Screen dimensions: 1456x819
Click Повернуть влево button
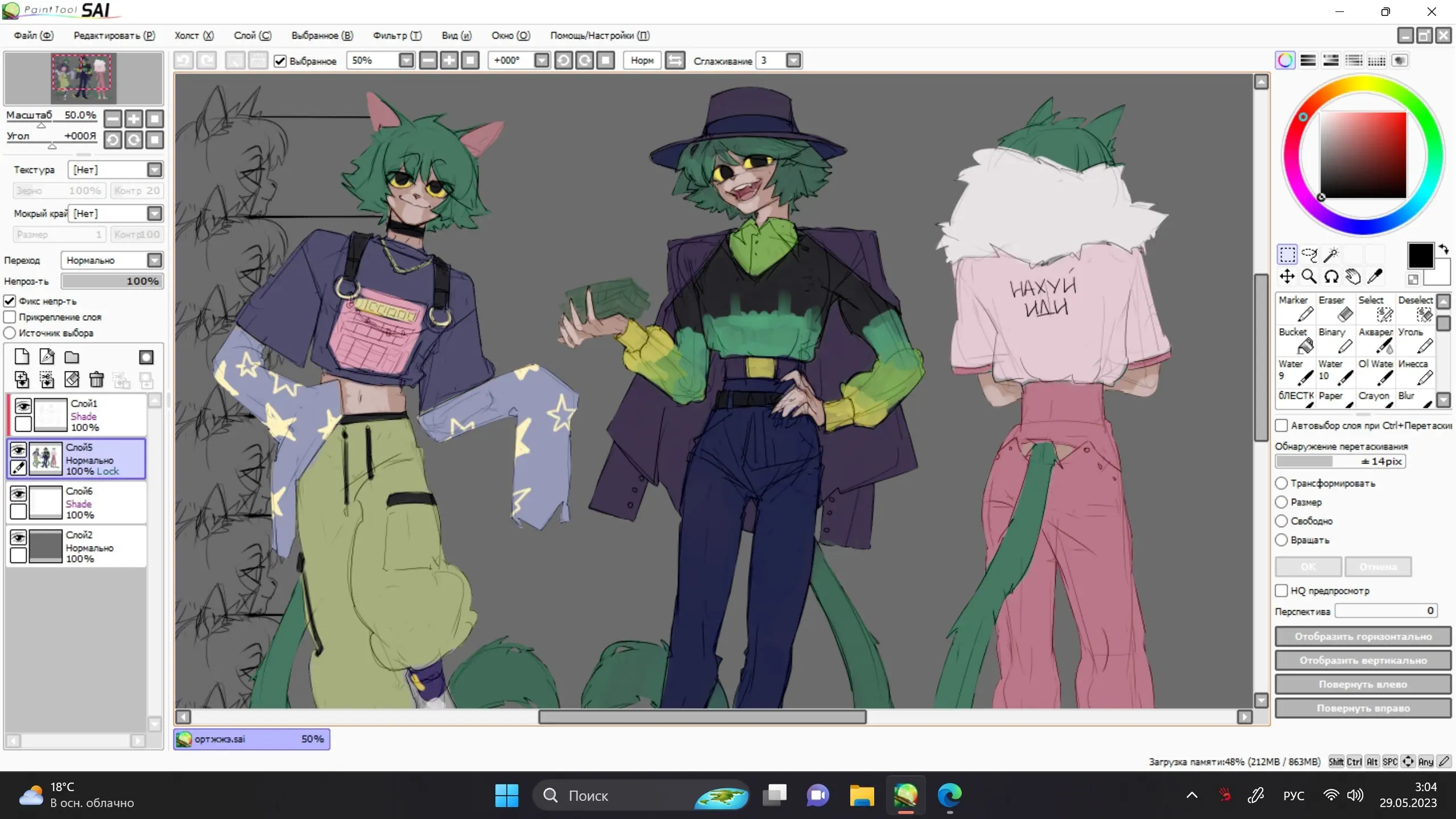tap(1363, 684)
